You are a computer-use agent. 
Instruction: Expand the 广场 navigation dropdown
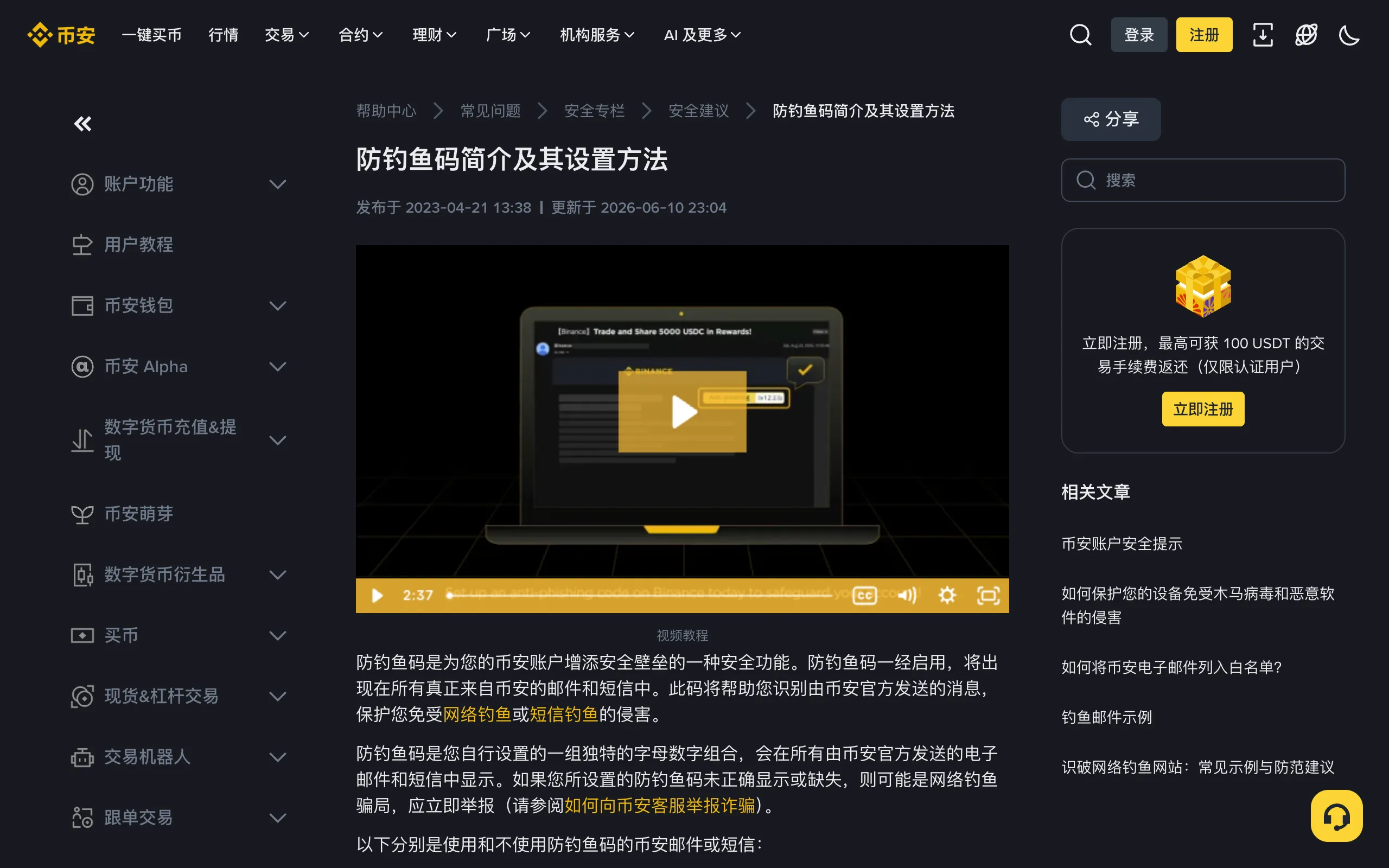[x=508, y=35]
